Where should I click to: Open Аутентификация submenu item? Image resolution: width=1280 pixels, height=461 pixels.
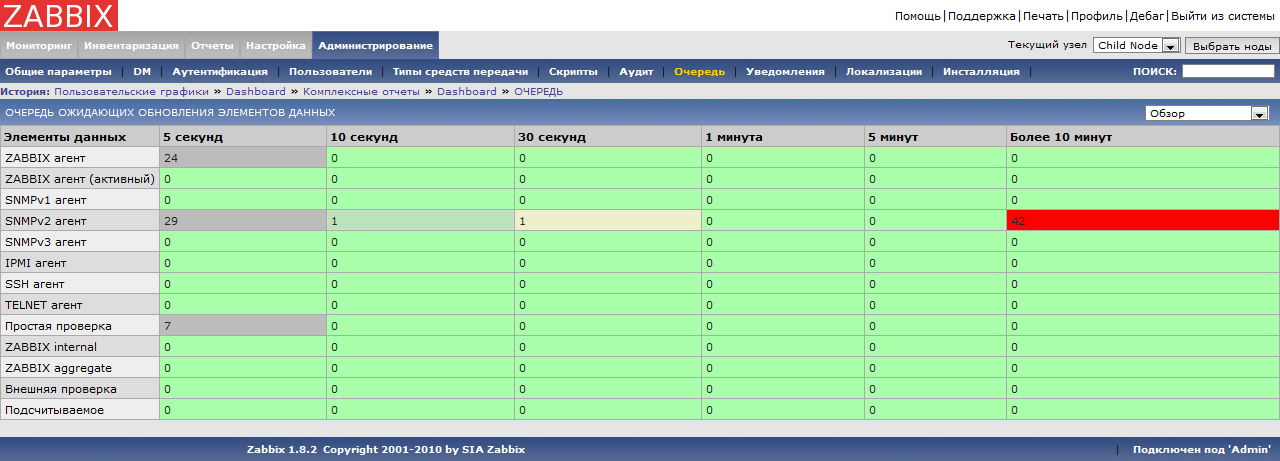(220, 72)
